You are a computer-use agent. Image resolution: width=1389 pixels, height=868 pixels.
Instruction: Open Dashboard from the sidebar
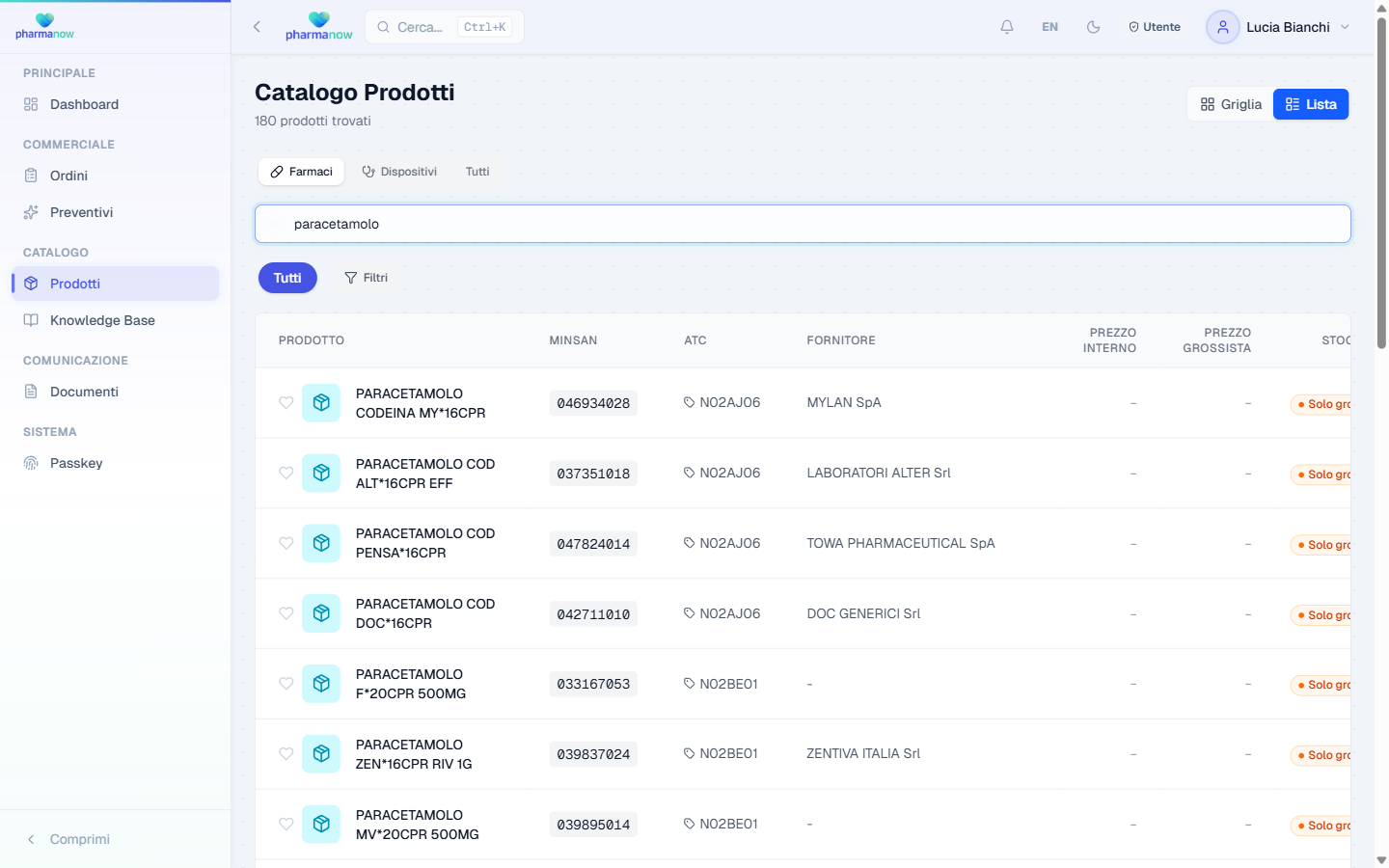[84, 104]
